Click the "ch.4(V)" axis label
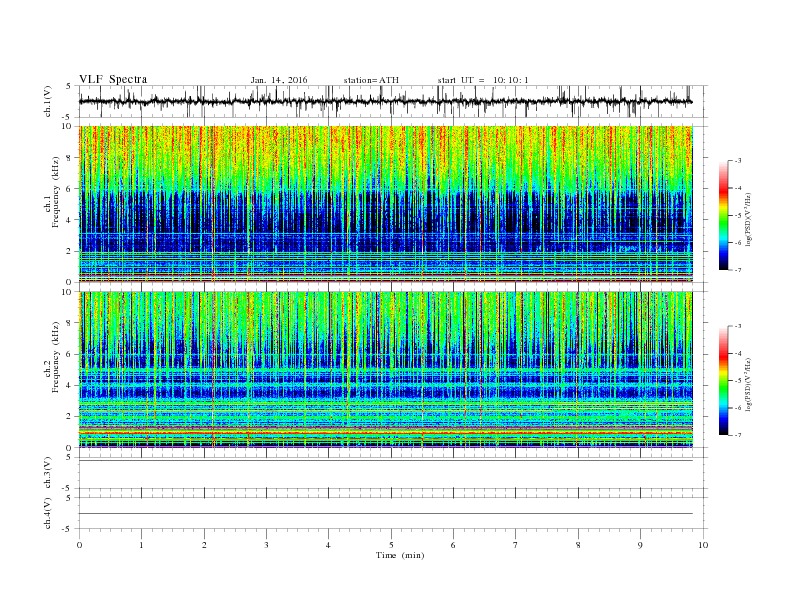 48,513
